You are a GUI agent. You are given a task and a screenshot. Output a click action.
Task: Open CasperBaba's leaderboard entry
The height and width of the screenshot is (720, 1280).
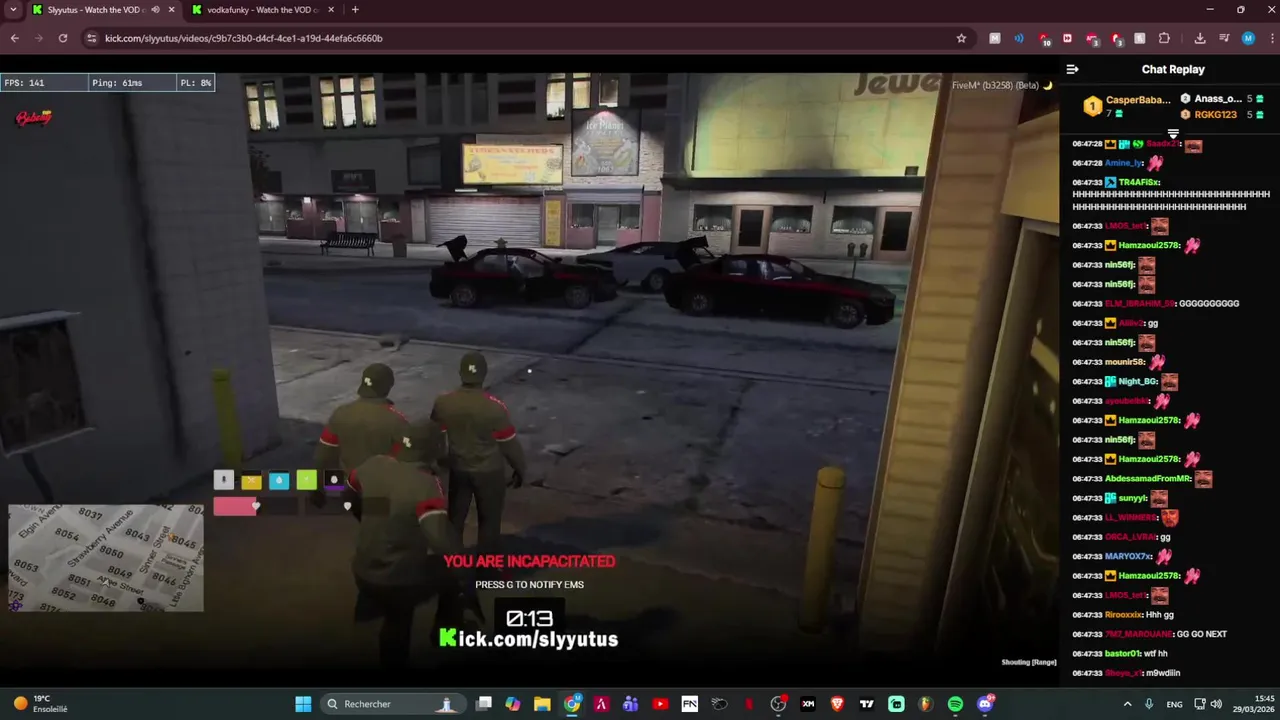[x=1127, y=106]
